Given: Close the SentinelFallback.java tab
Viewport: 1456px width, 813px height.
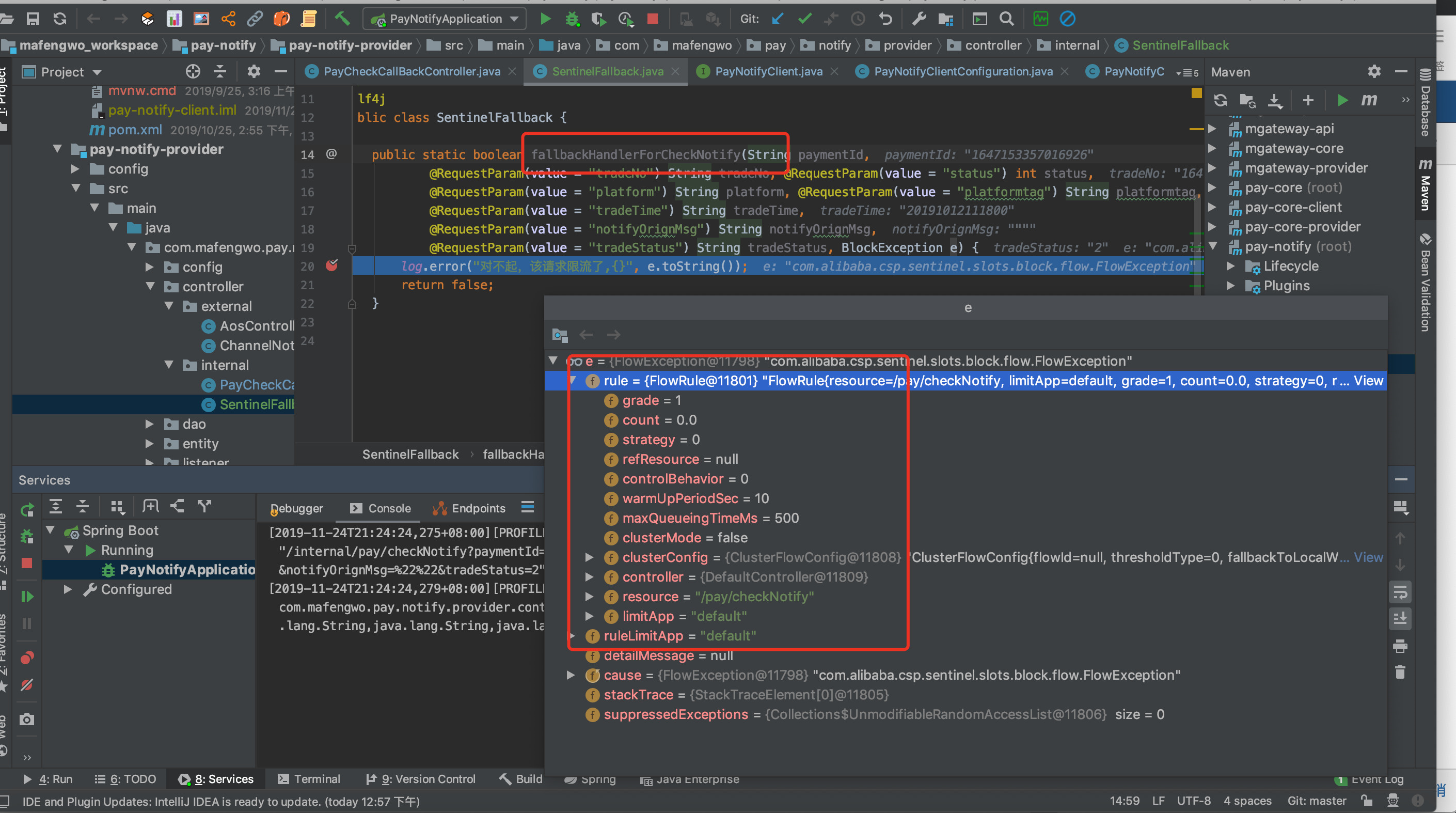Looking at the screenshot, I should (675, 71).
